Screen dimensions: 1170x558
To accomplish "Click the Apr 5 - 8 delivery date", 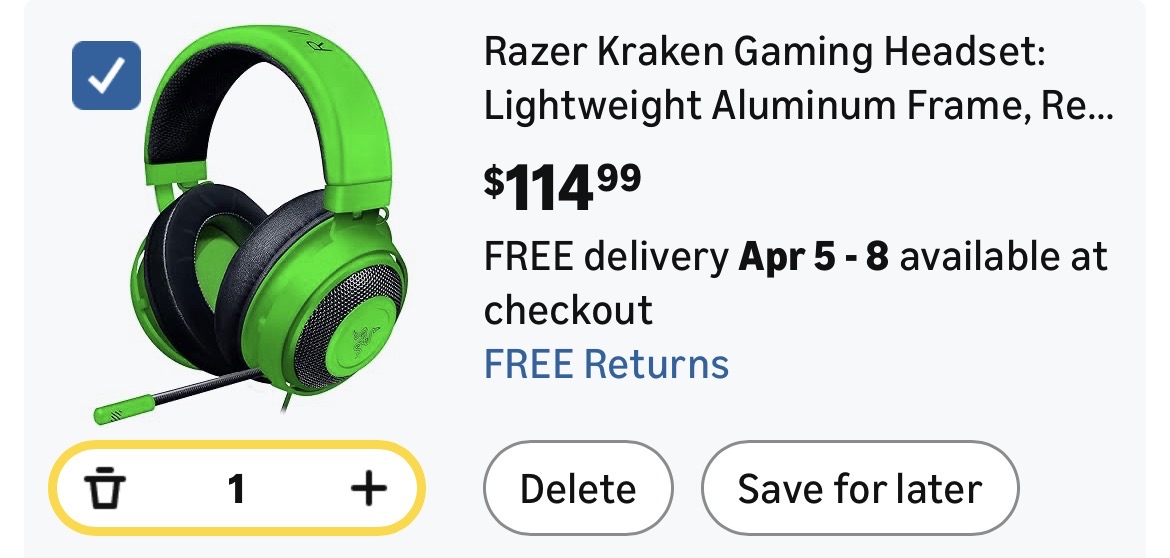I will point(813,257).
